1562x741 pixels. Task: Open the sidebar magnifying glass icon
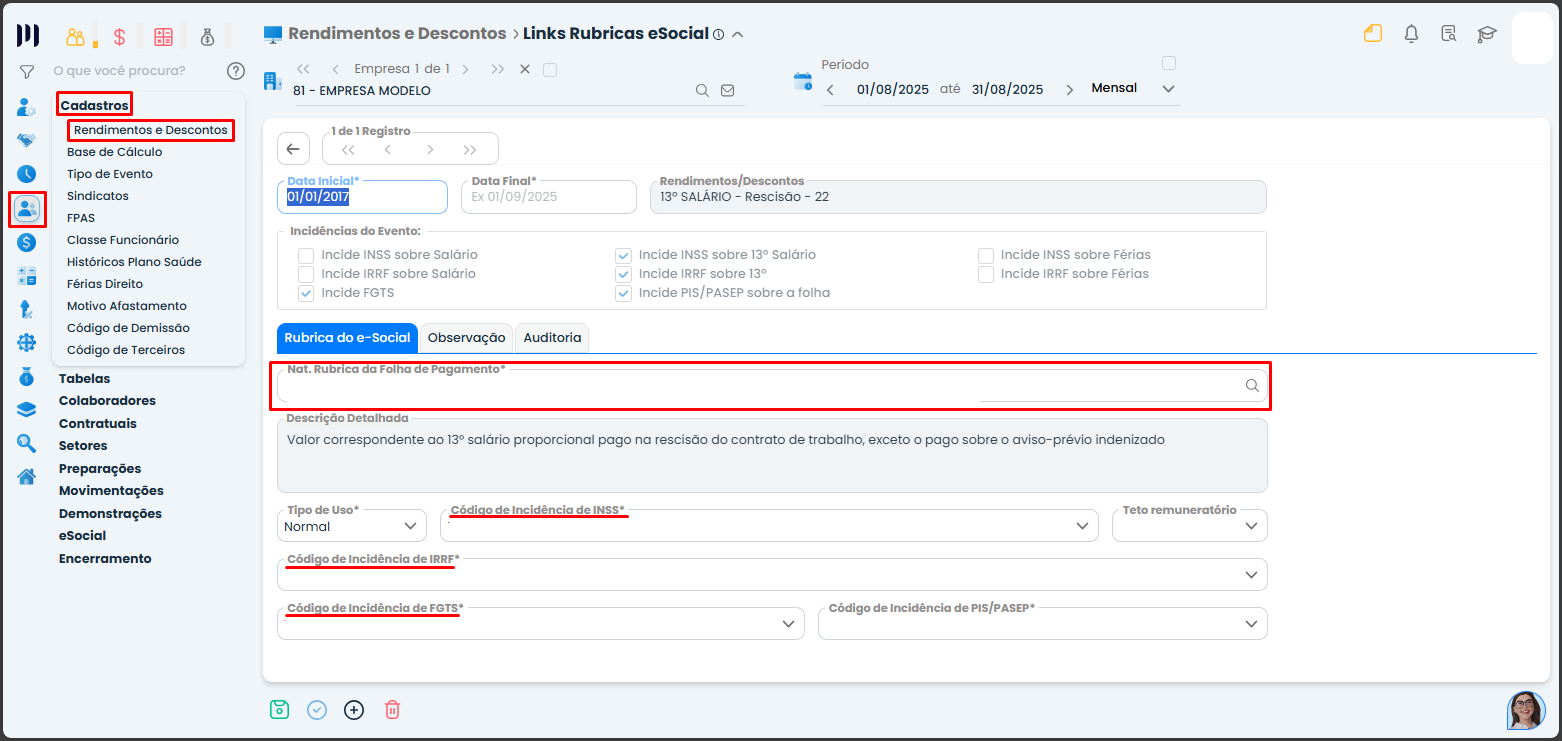[x=27, y=443]
